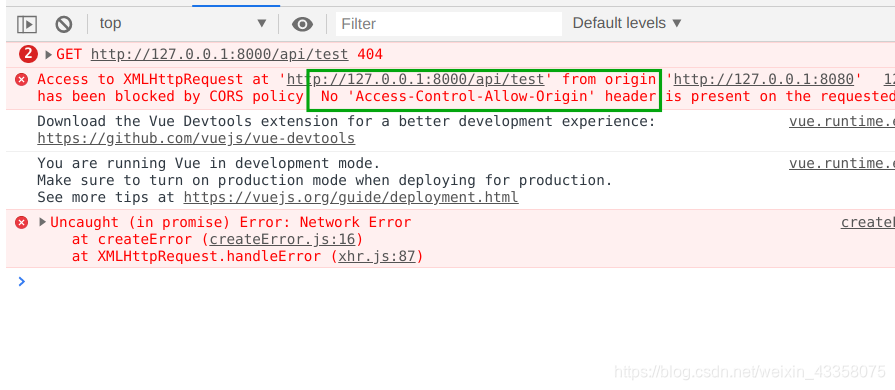Screen dimensions: 895x390
Task: Open the 'top' JavaScript context dropdown
Action: coord(183,23)
